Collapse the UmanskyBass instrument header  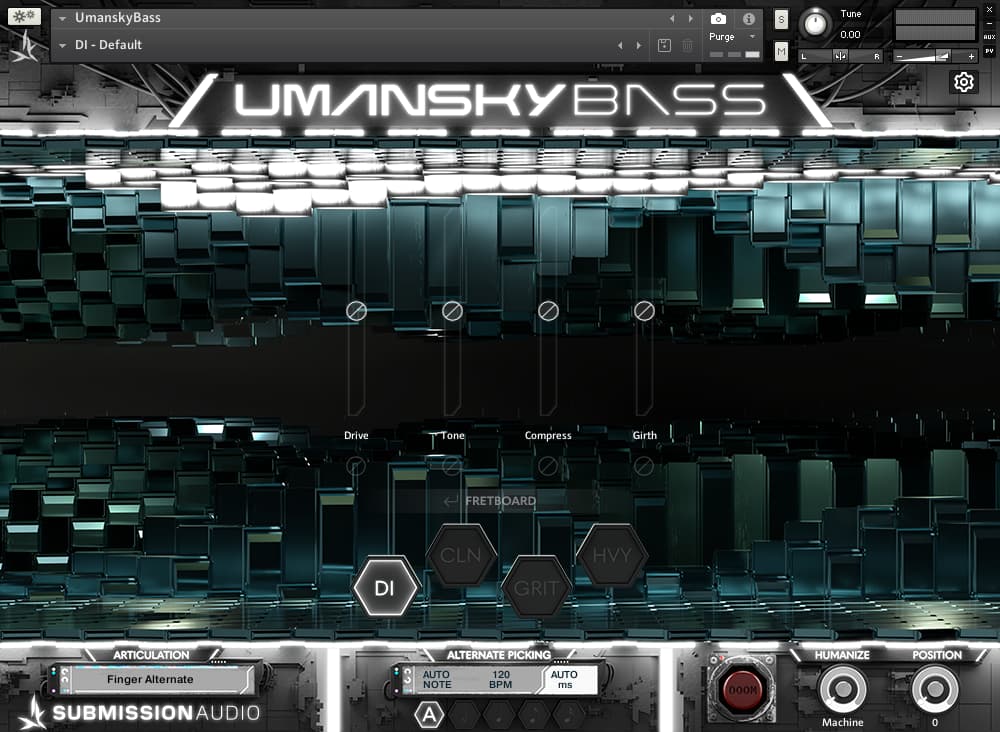[62, 16]
